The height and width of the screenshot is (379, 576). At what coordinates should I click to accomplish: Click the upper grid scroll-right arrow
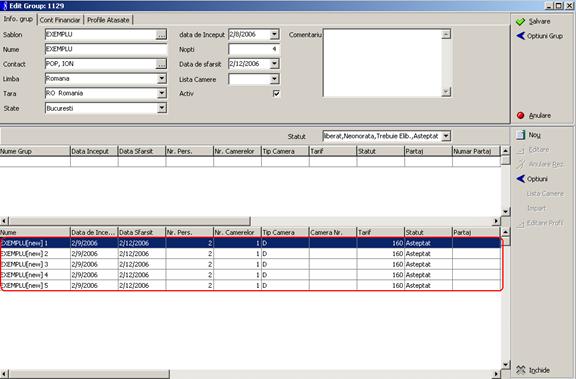pos(496,221)
